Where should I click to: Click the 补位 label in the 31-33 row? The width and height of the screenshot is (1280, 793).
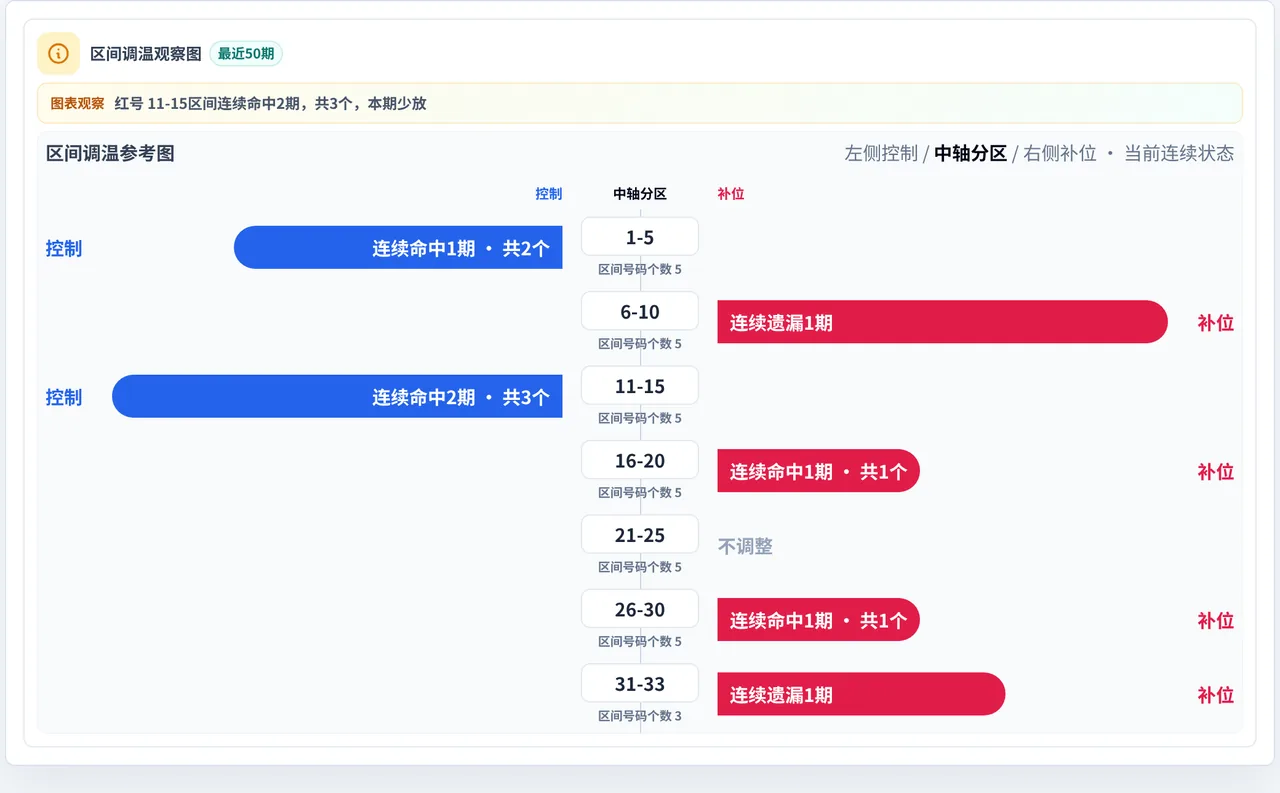coord(1216,695)
